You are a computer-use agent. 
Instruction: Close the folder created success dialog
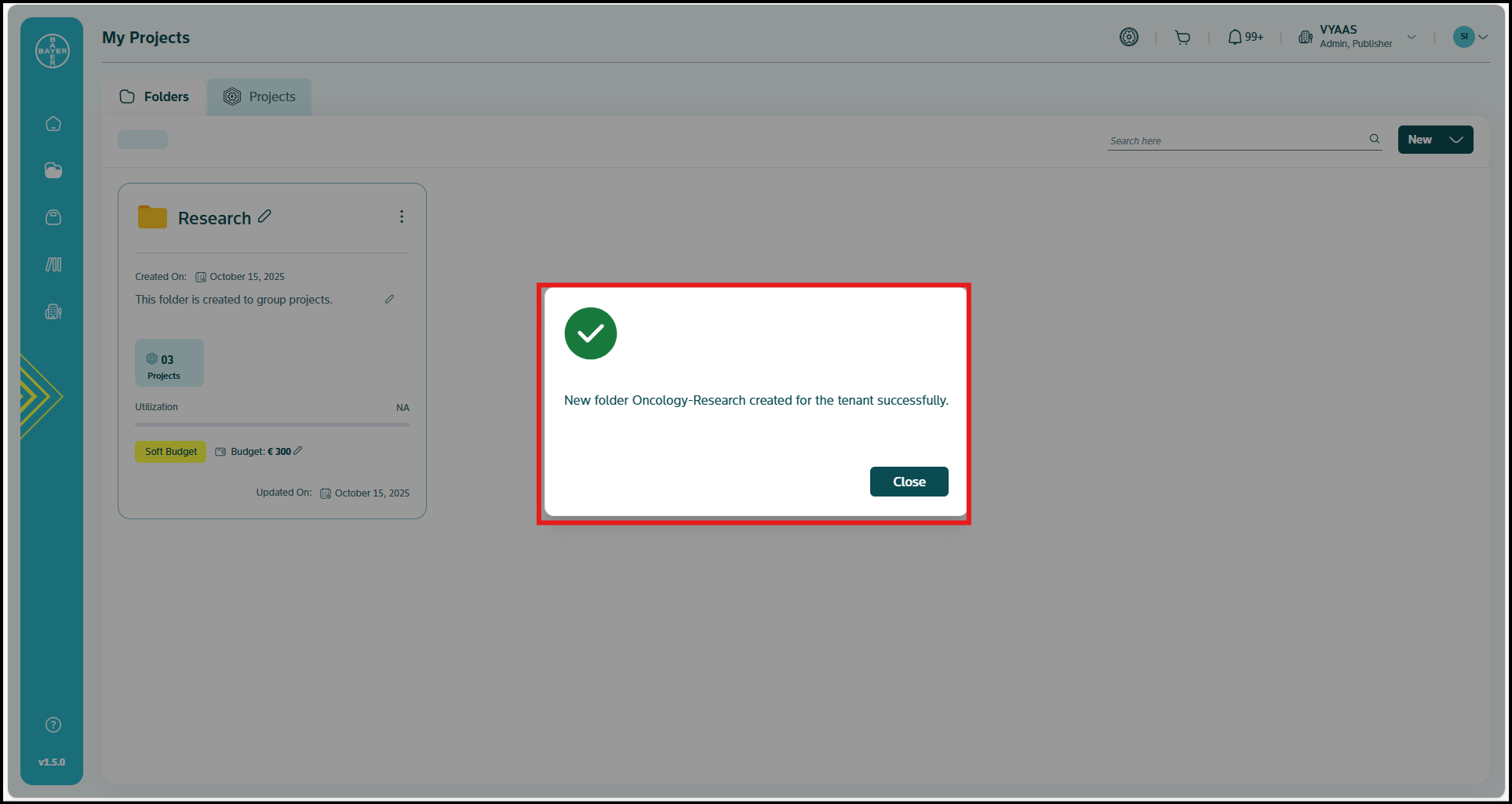(909, 482)
